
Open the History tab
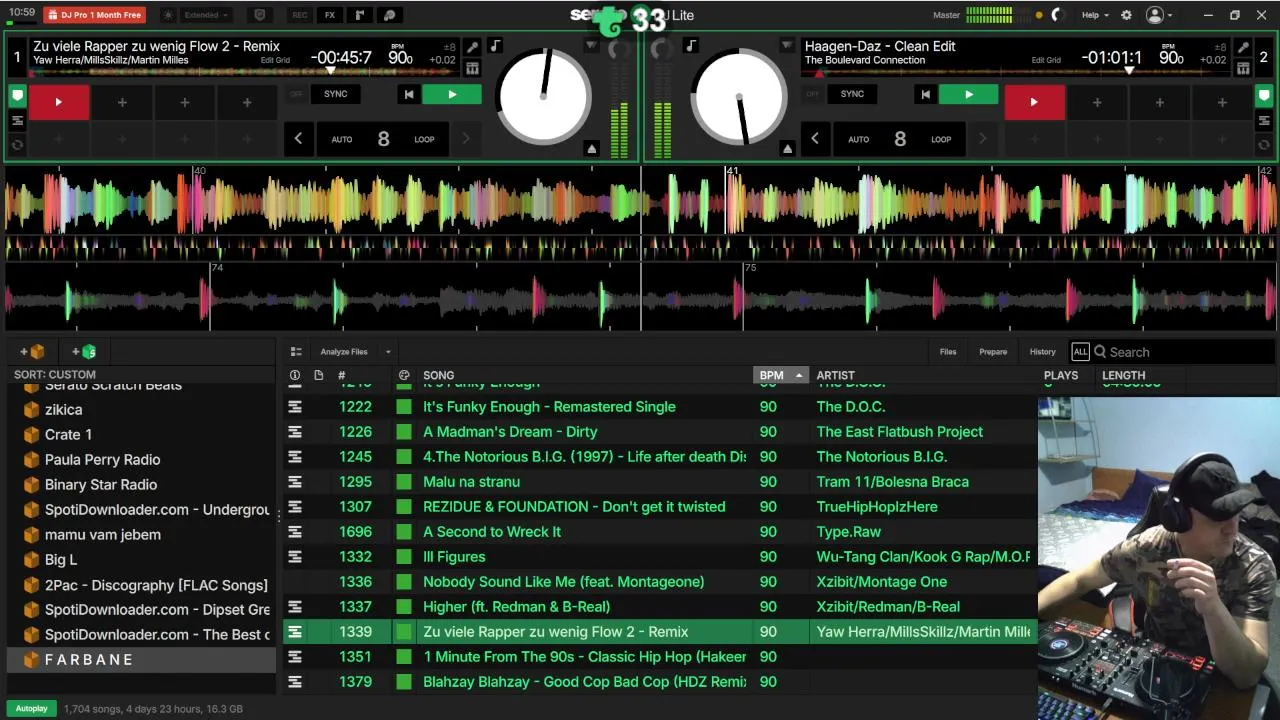(x=1043, y=352)
